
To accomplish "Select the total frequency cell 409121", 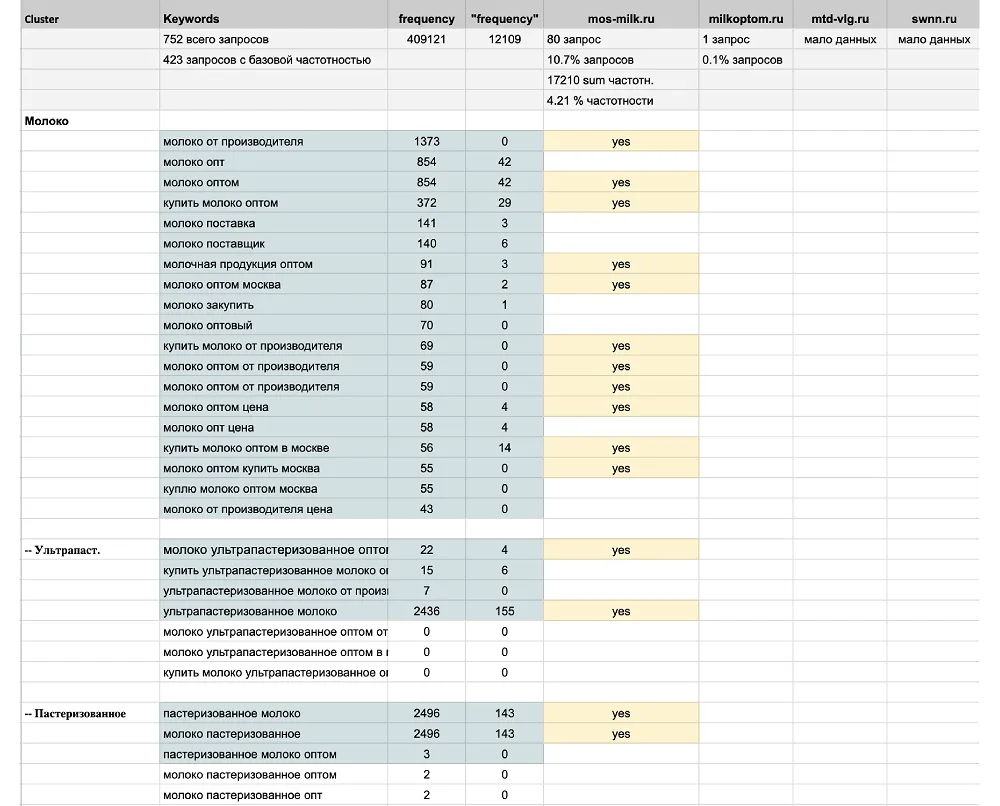I will coord(426,40).
